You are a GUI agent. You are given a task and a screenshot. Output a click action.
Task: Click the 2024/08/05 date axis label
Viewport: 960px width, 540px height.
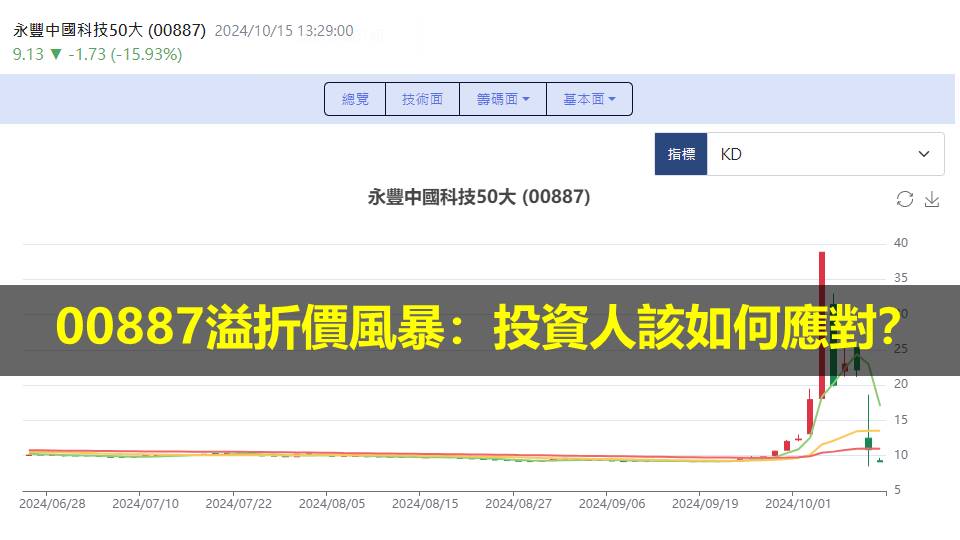332,504
